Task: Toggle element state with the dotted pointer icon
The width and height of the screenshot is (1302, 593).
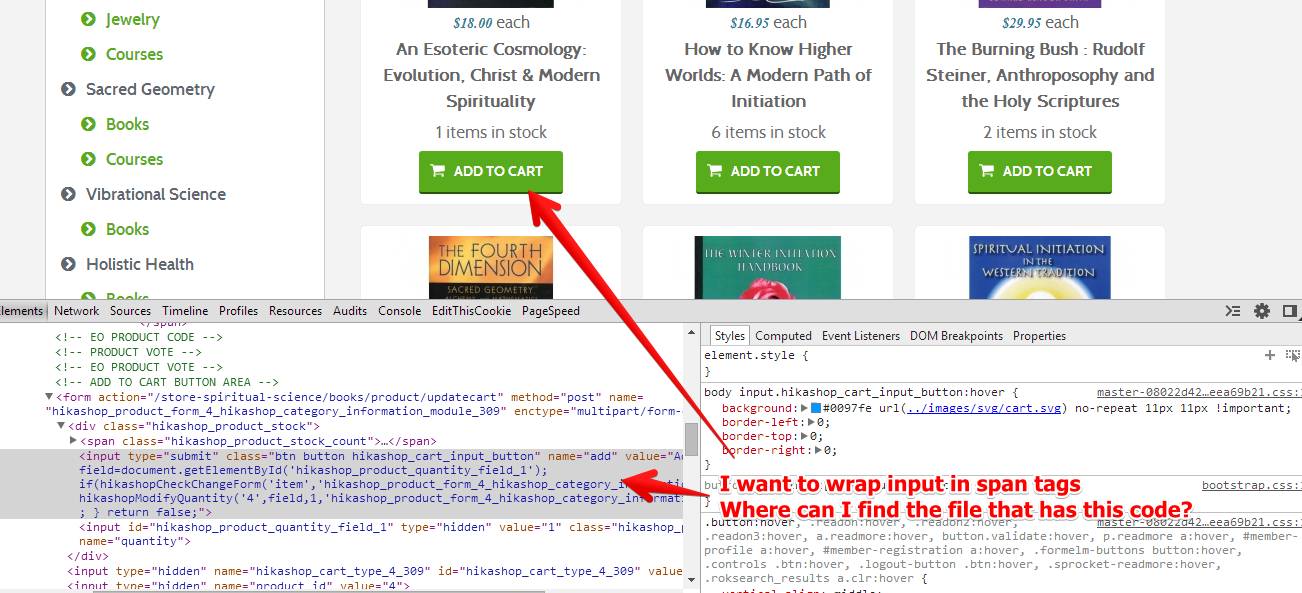Action: click(x=1293, y=355)
